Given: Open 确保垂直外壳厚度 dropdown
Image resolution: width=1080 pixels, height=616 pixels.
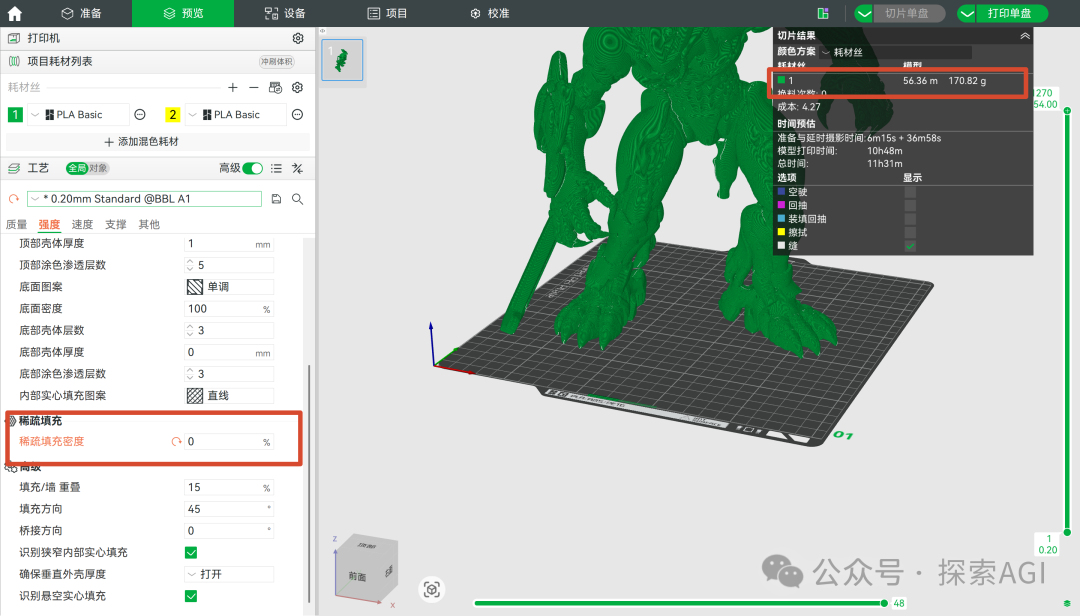Looking at the screenshot, I should [229, 574].
